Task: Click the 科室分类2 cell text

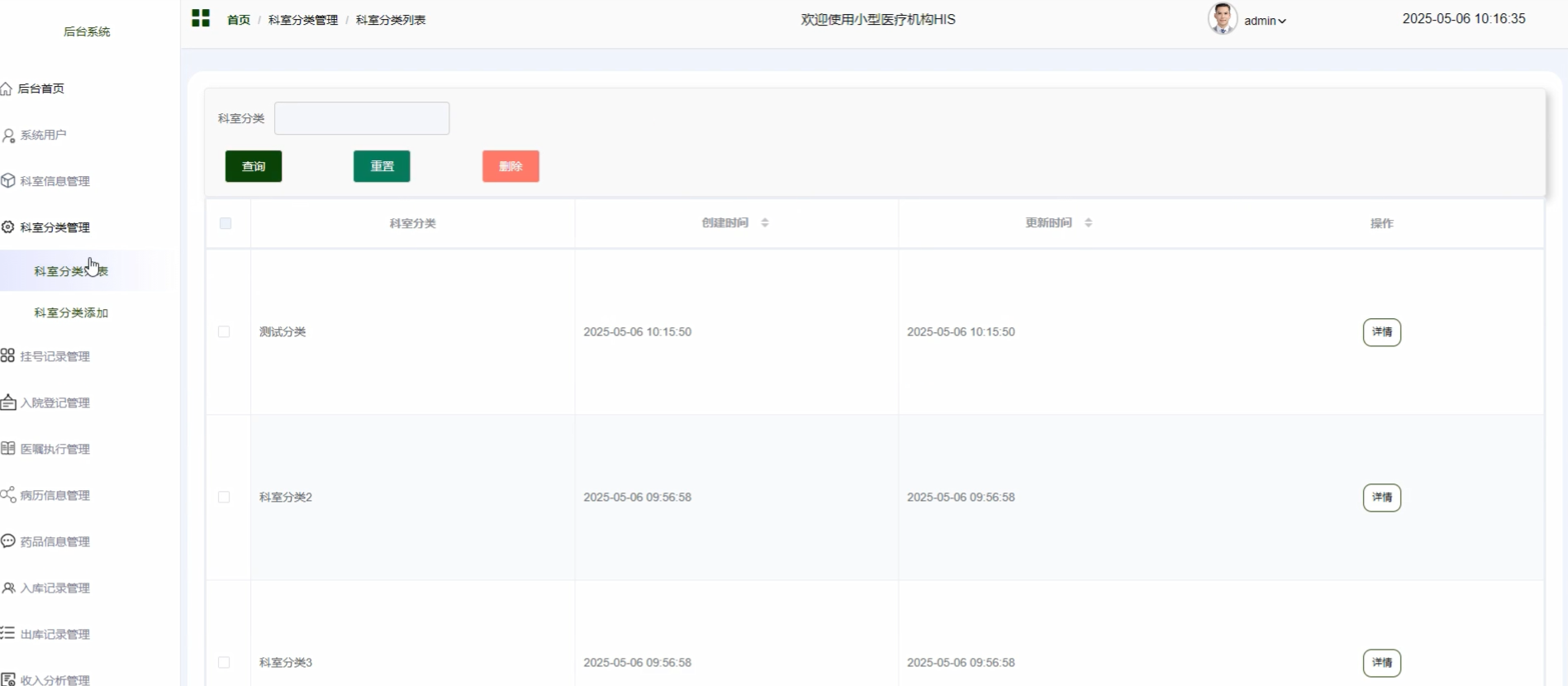Action: 286,497
